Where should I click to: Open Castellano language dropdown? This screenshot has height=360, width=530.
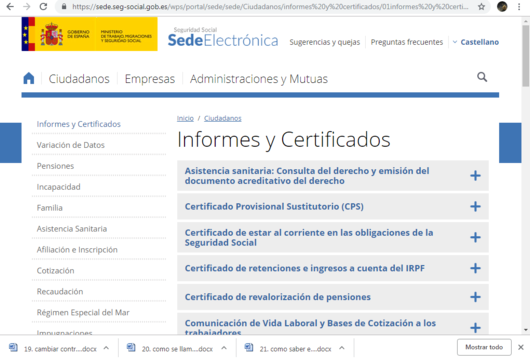476,42
